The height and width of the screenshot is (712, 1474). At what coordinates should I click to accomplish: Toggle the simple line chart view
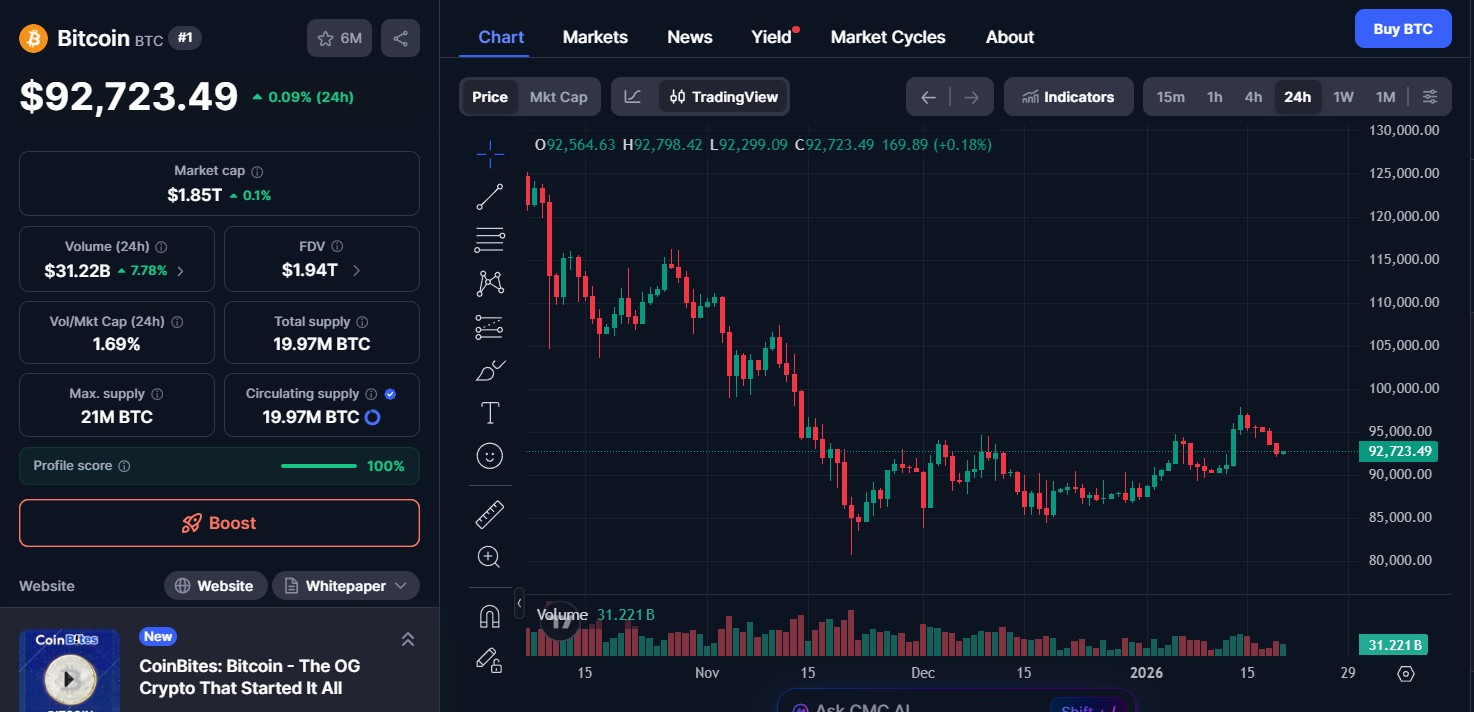click(x=633, y=97)
